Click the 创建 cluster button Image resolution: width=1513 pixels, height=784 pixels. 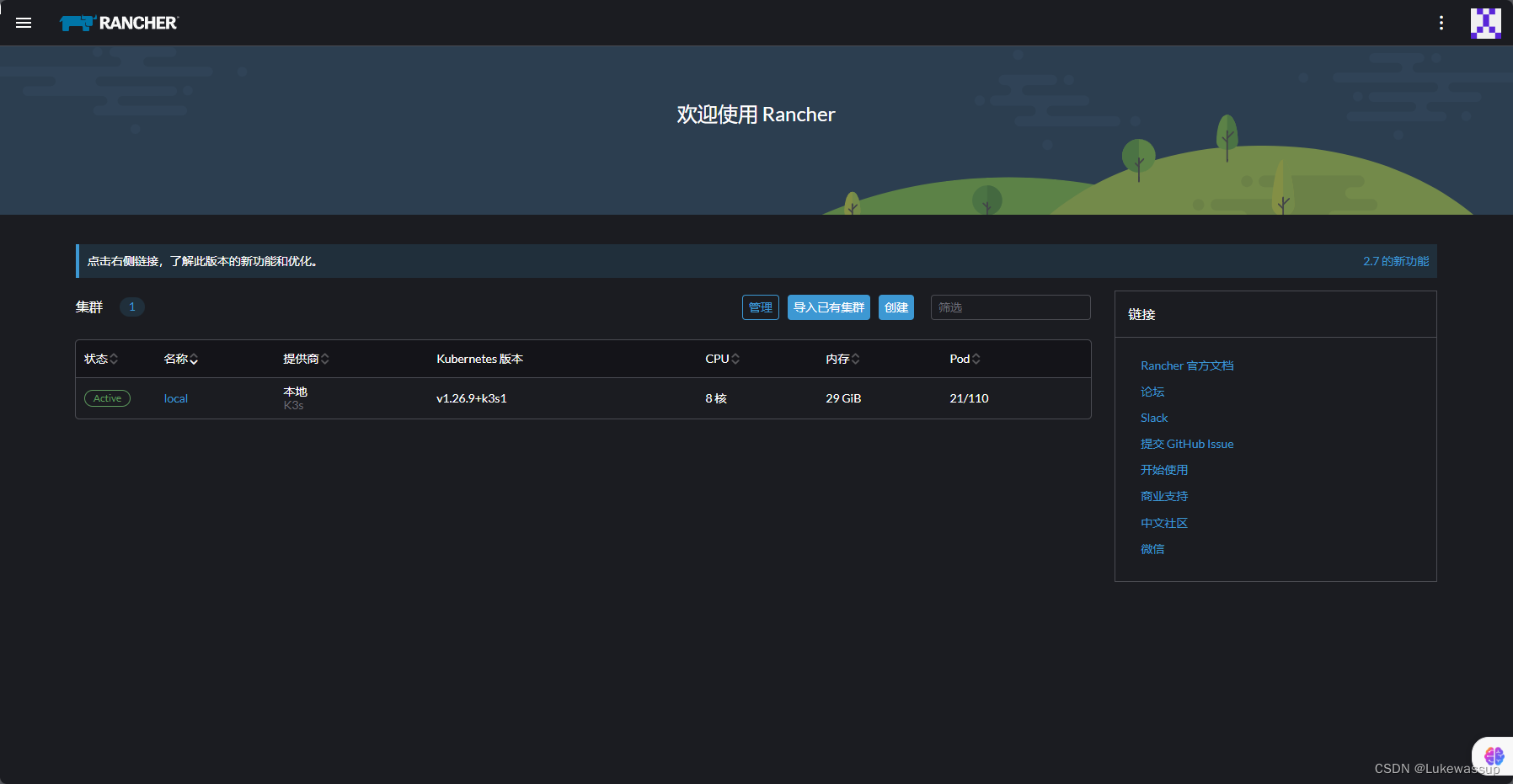[x=896, y=307]
